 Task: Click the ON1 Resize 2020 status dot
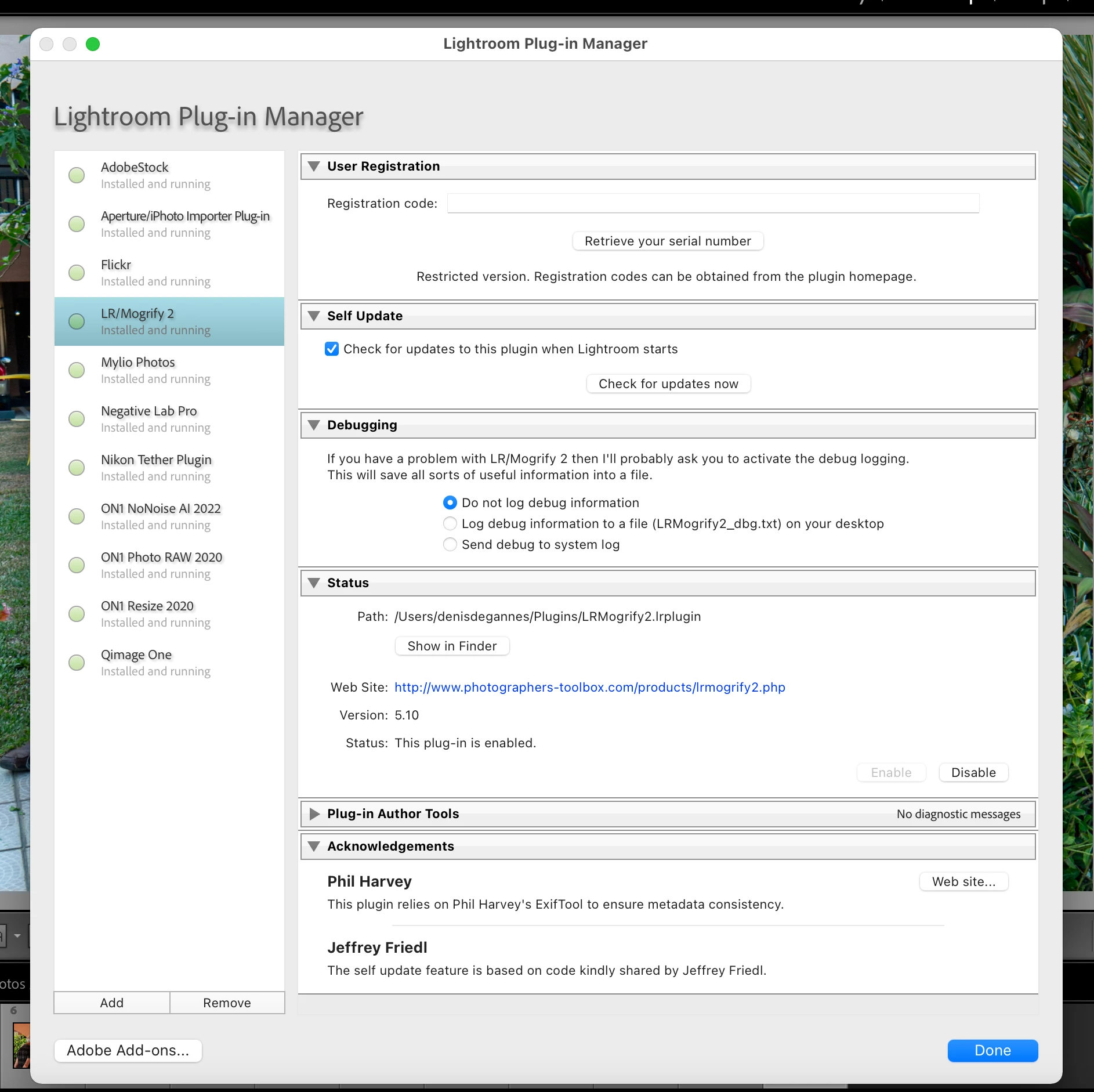pos(77,614)
